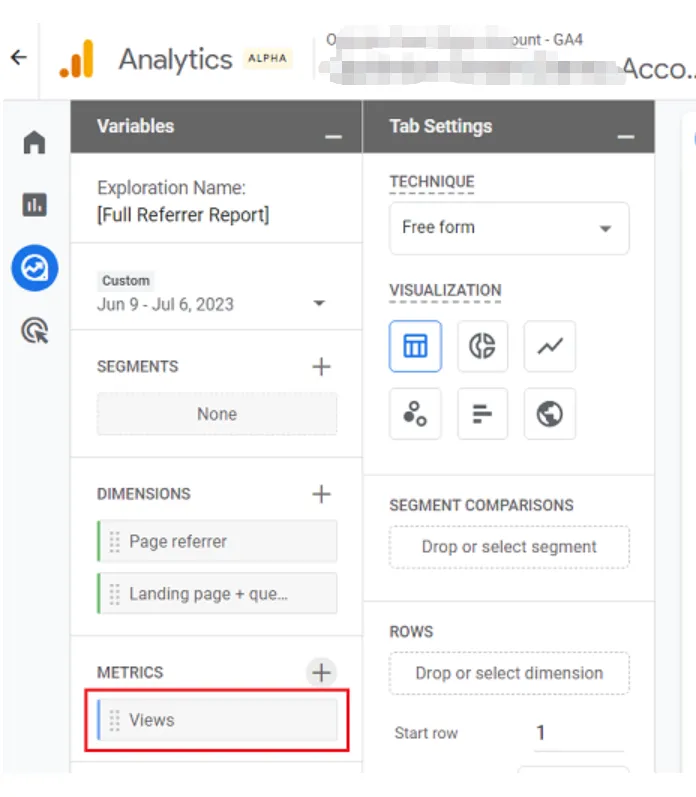This screenshot has width=696, height=797.
Task: Add a new metric with plus
Action: [321, 673]
